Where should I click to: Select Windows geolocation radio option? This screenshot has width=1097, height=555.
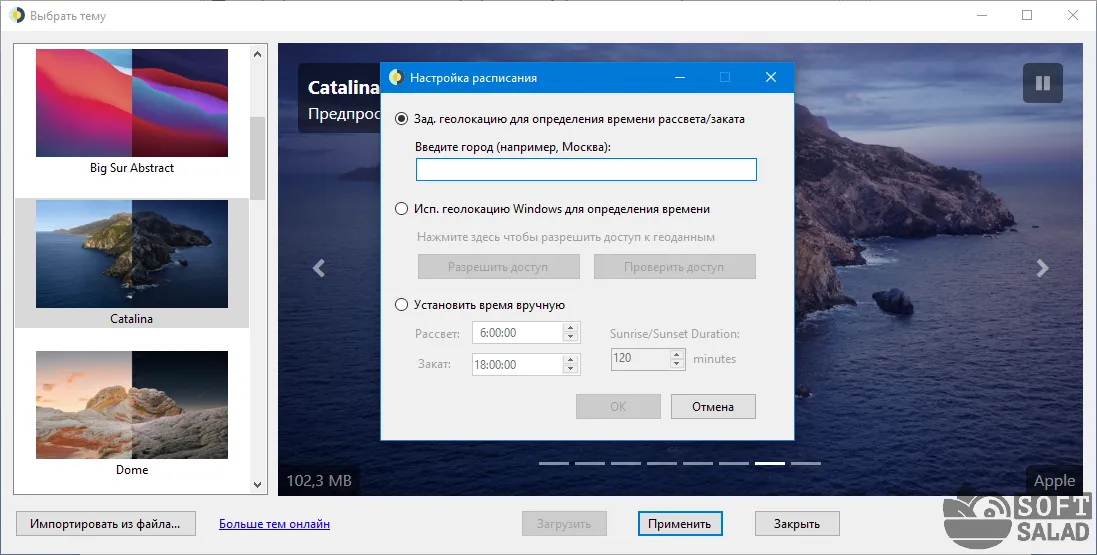coord(402,209)
